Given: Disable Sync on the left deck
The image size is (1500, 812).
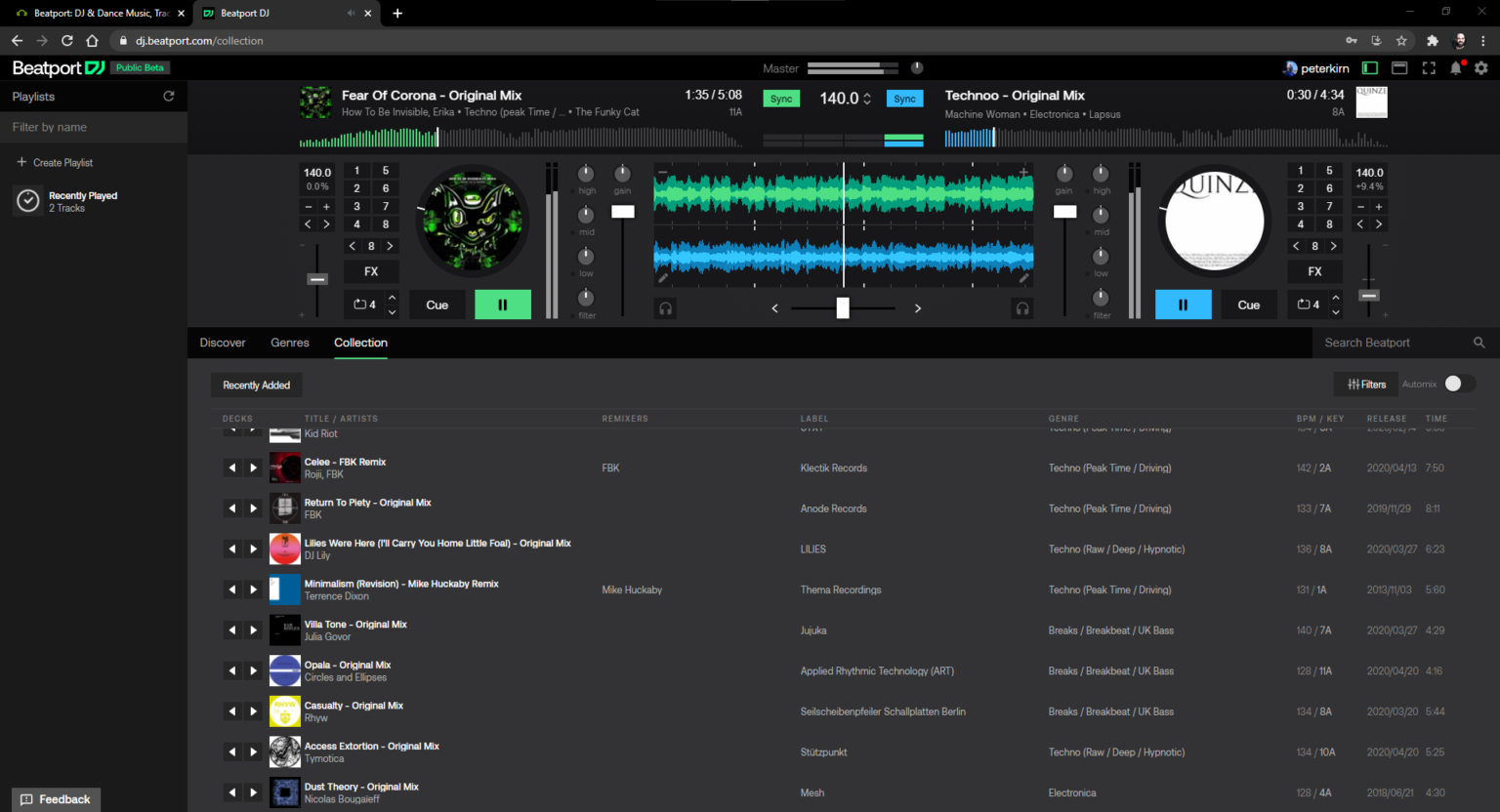Looking at the screenshot, I should [x=781, y=98].
